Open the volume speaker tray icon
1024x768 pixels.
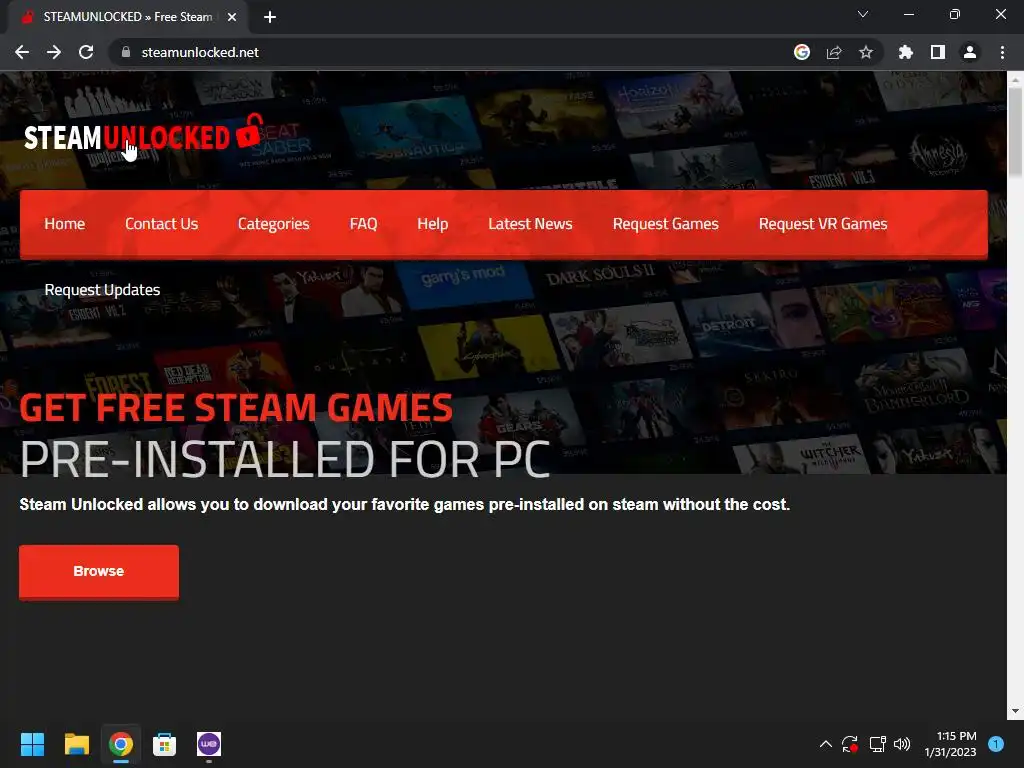coord(902,744)
